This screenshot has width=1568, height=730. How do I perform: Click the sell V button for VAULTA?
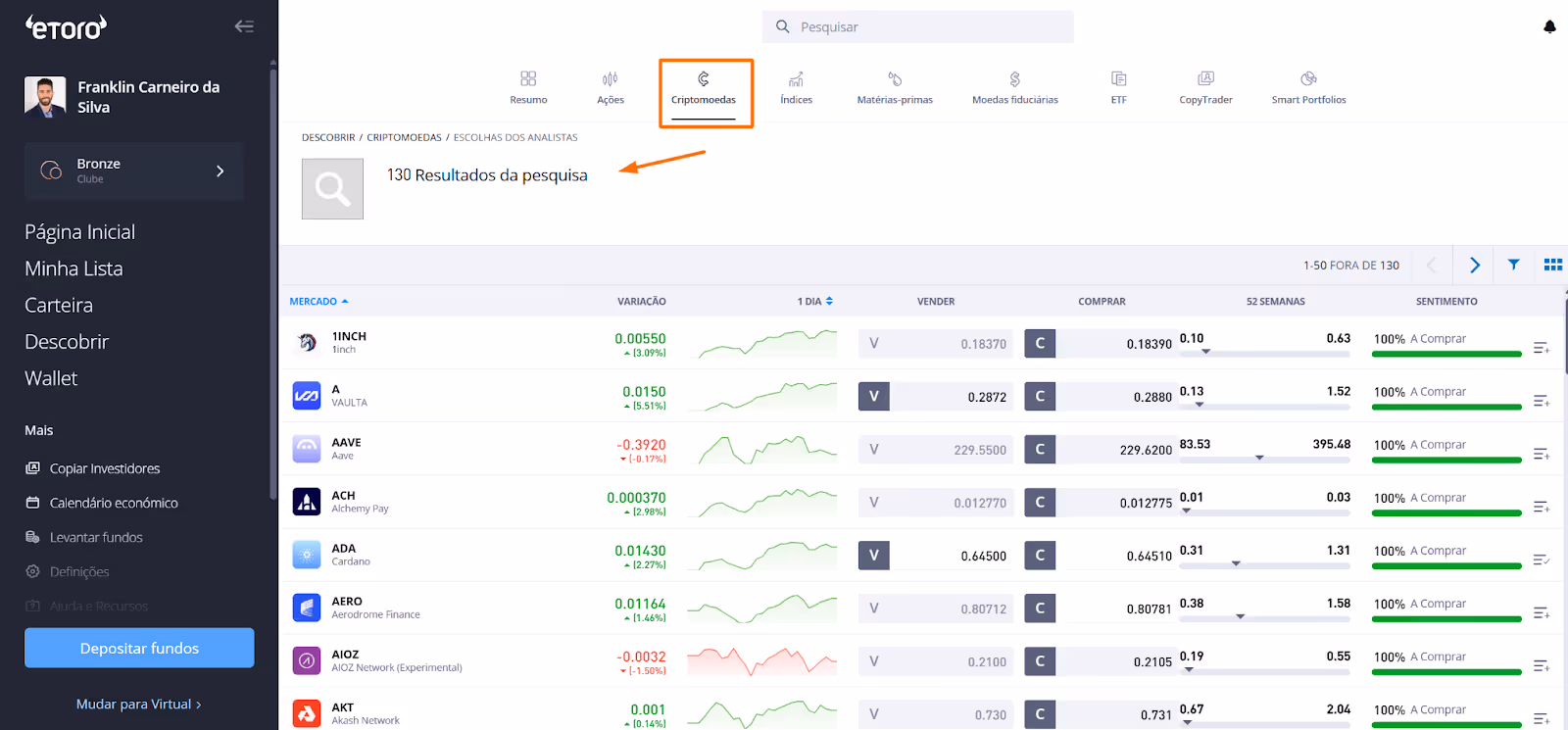pos(874,397)
